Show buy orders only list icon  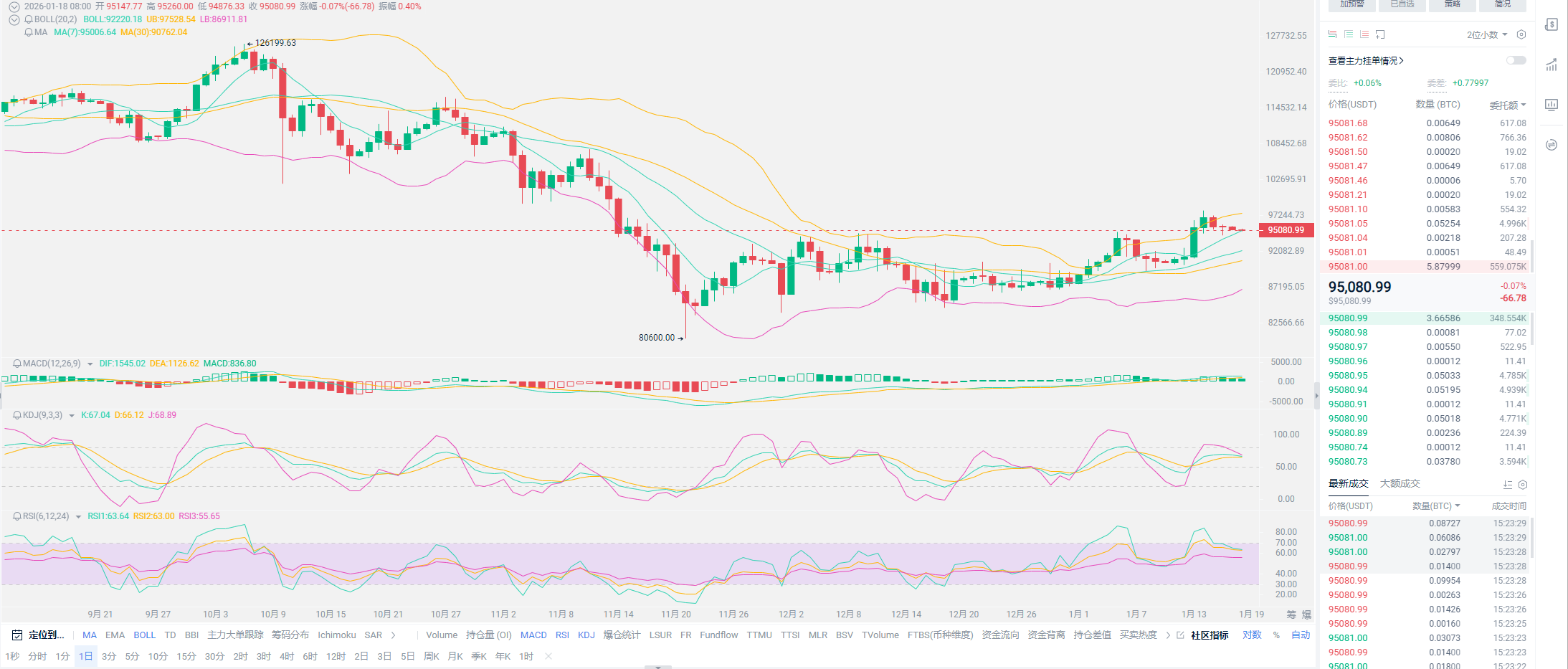pos(1349,34)
